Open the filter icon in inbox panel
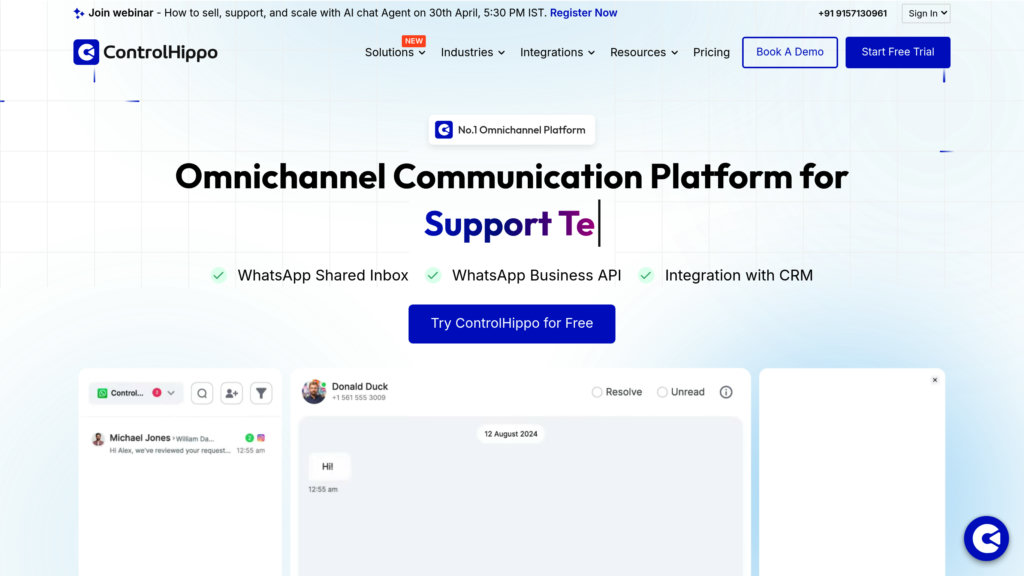1024x576 pixels. click(x=261, y=393)
